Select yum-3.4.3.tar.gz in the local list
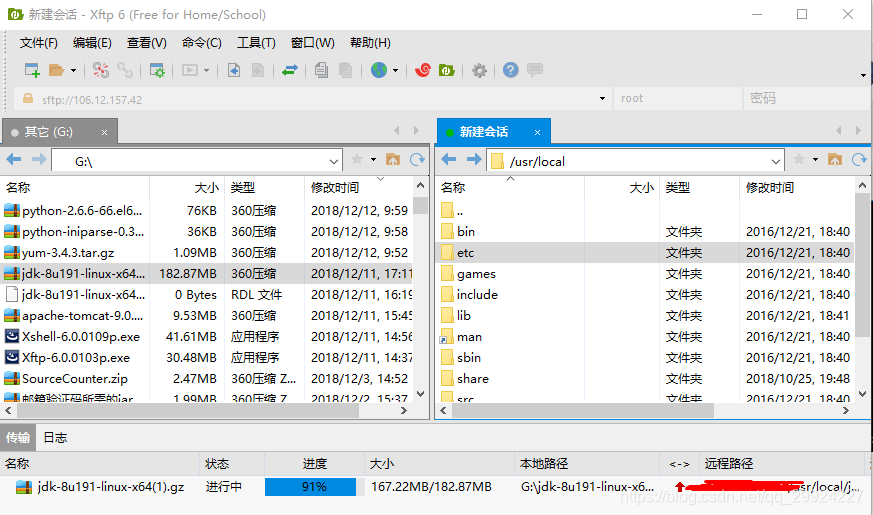Screen dimensions: 873x515 (x=207, y=253)
